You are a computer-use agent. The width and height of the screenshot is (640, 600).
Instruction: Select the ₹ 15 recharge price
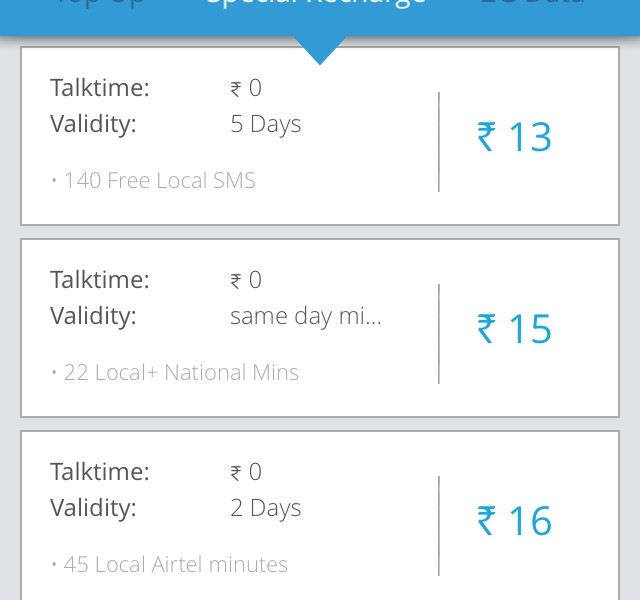coord(514,329)
